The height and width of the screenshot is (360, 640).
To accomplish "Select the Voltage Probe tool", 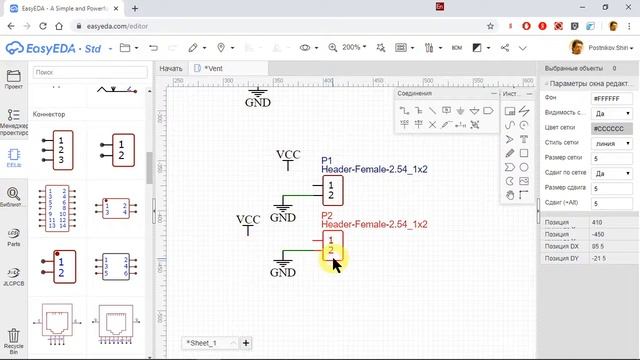I will pos(447,124).
